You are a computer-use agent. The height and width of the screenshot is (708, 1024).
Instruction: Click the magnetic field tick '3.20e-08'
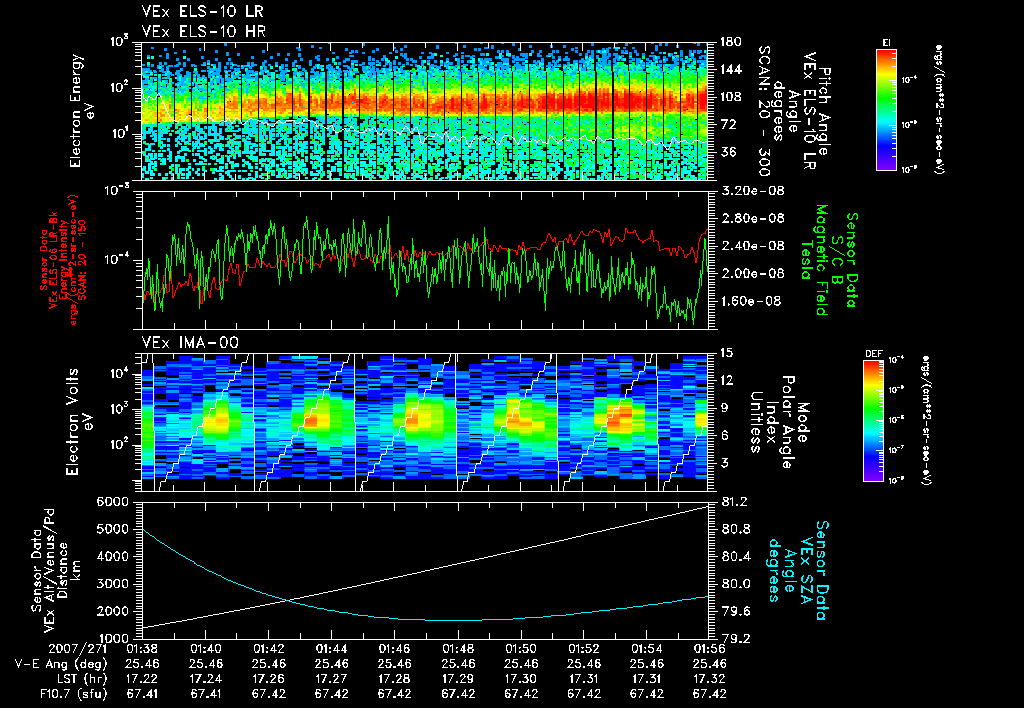click(752, 191)
